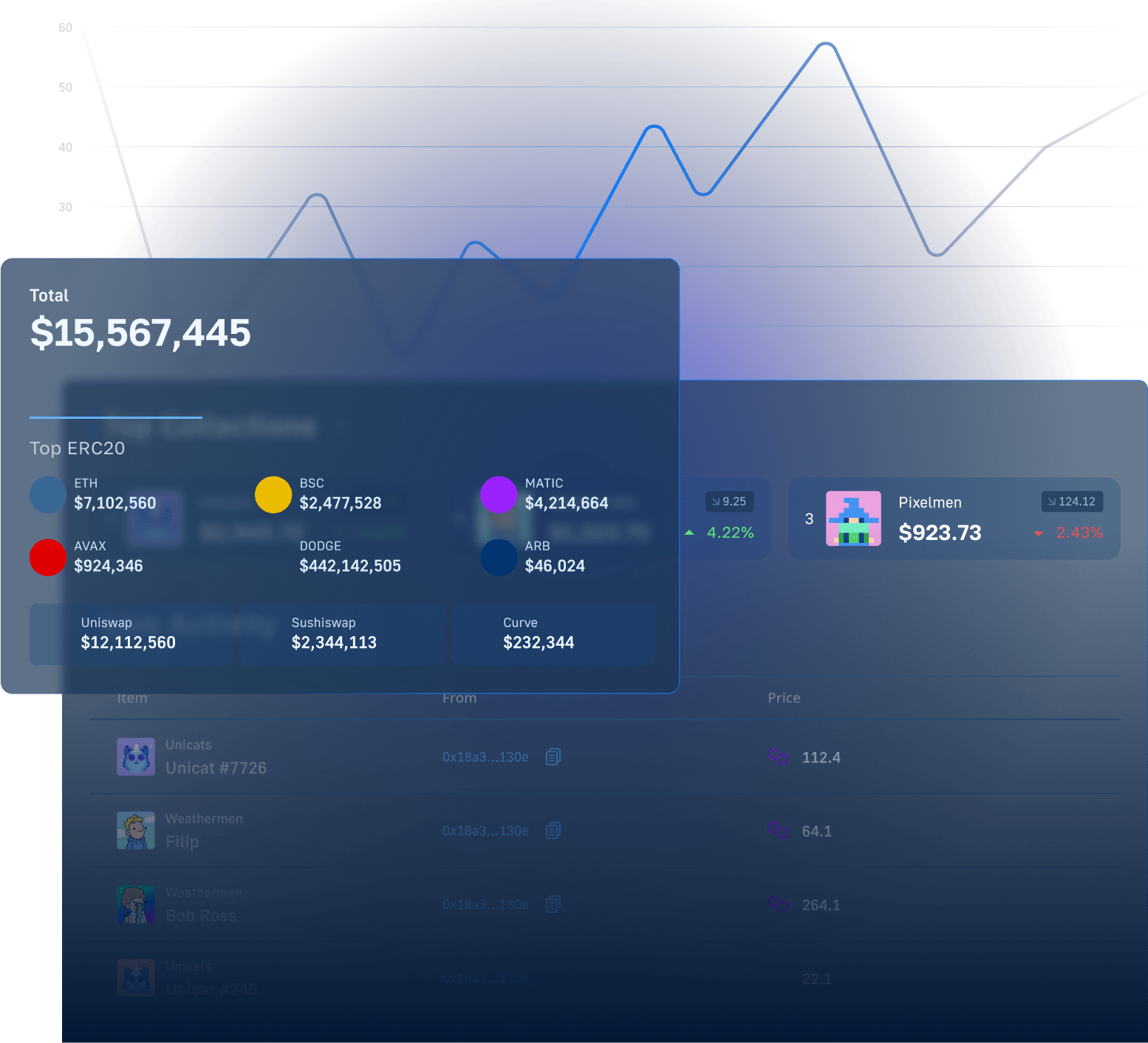The height and width of the screenshot is (1043, 1148).
Task: Click the red down arrow near 2.43%
Action: click(1038, 533)
